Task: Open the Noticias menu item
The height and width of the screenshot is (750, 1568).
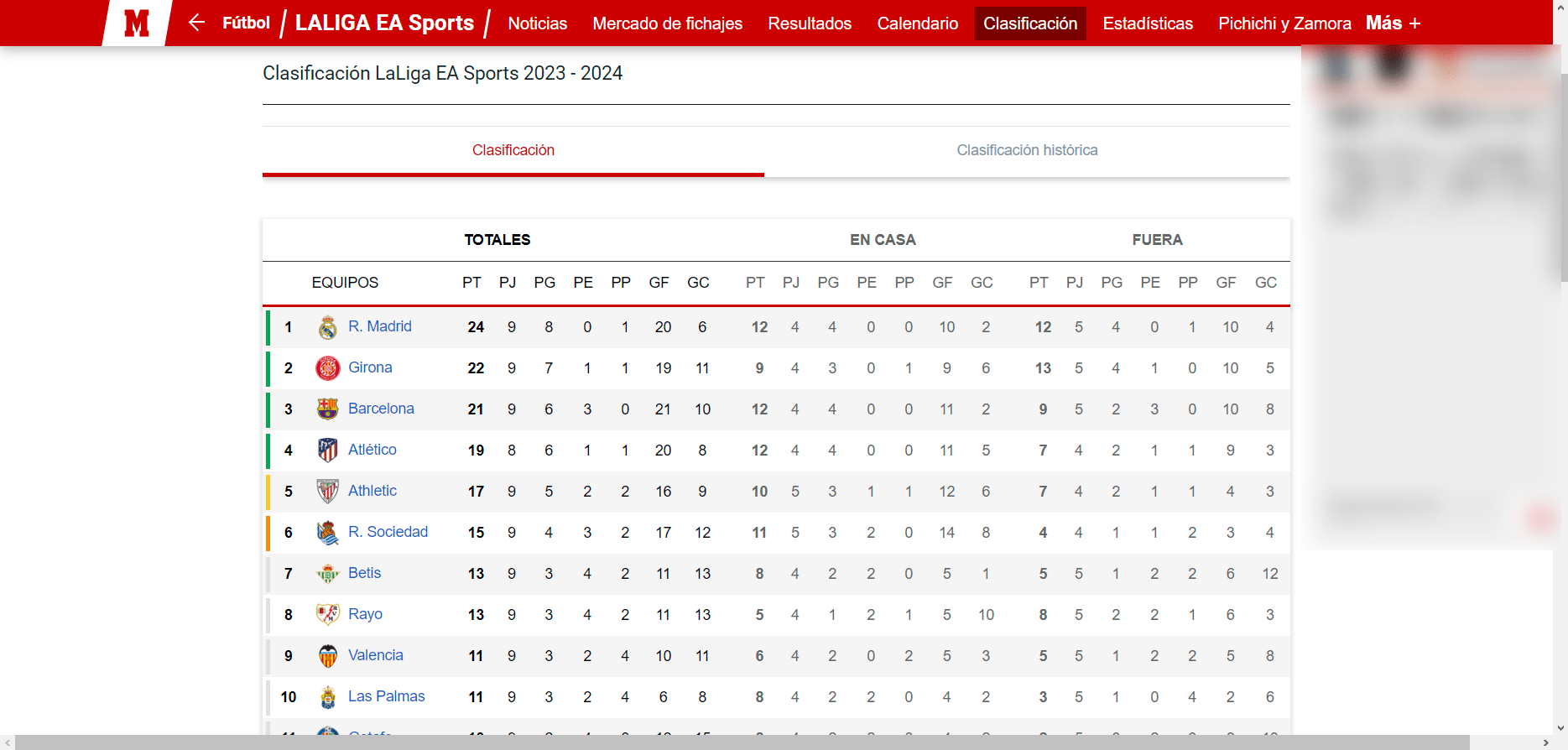Action: click(538, 23)
